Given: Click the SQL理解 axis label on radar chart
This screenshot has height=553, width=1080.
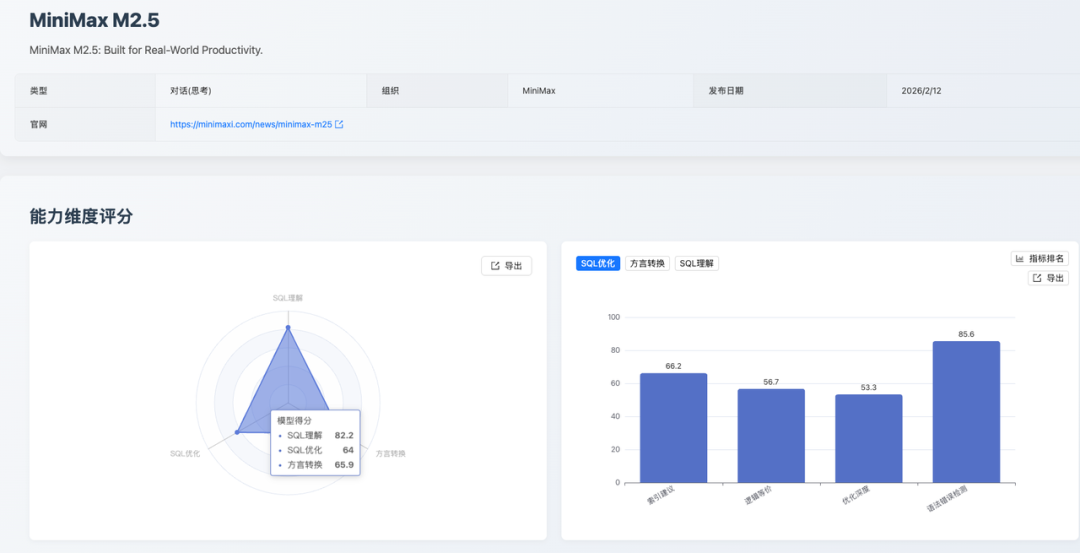Looking at the screenshot, I should [288, 298].
